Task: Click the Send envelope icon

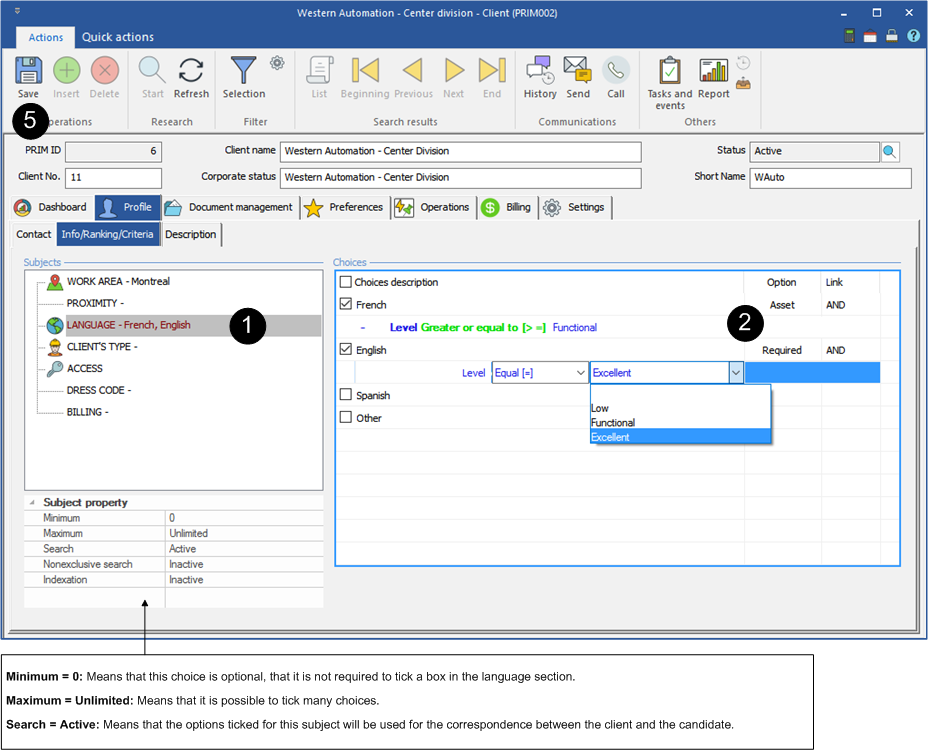Action: coord(578,70)
